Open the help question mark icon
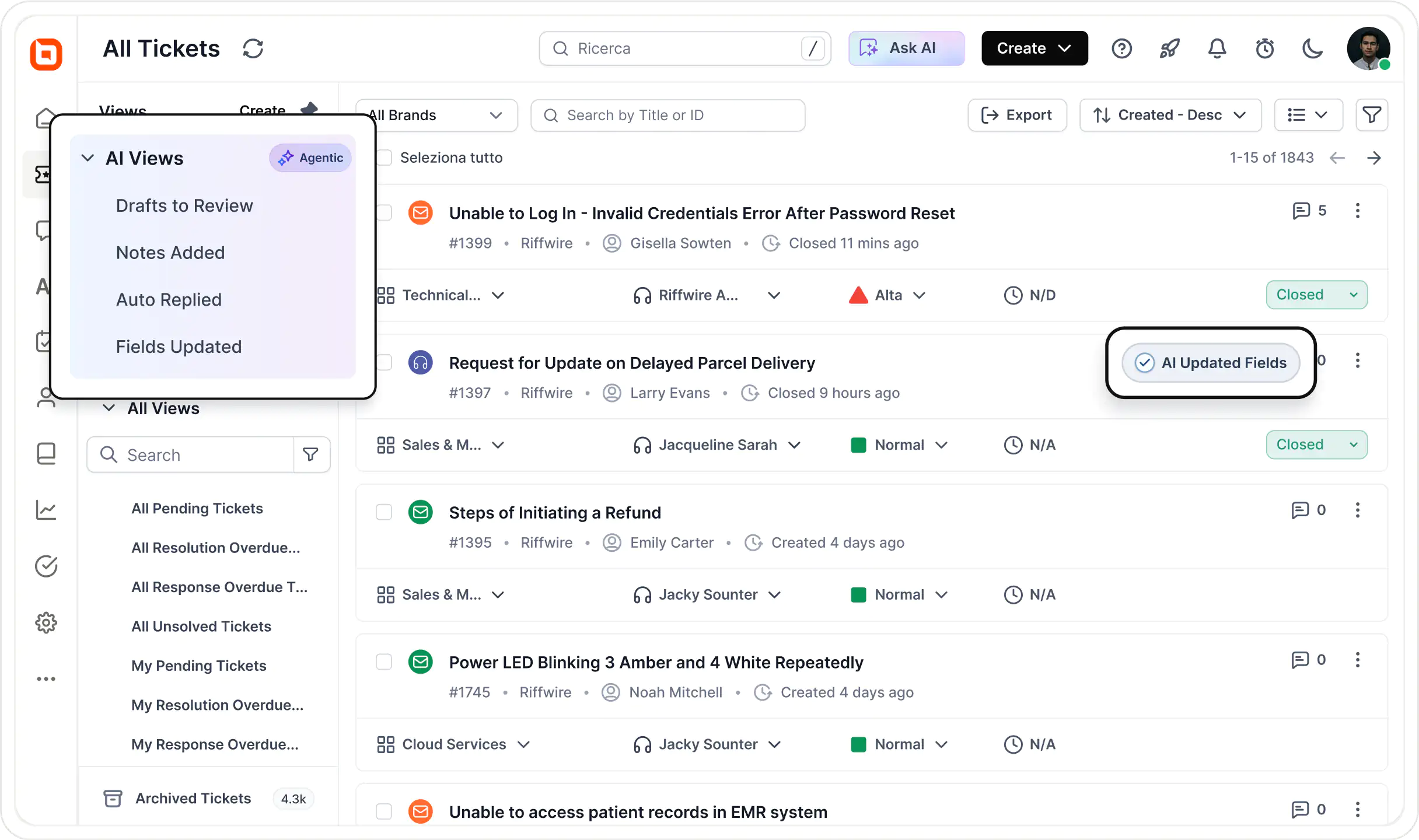 [1121, 48]
